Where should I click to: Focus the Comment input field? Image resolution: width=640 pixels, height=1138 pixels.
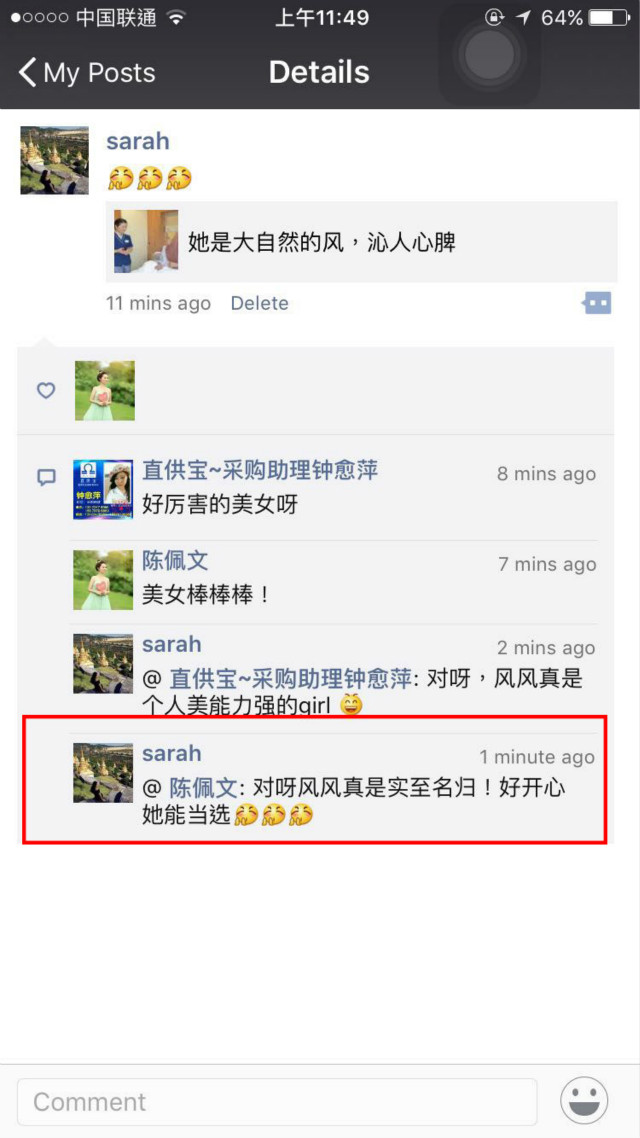point(277,1102)
